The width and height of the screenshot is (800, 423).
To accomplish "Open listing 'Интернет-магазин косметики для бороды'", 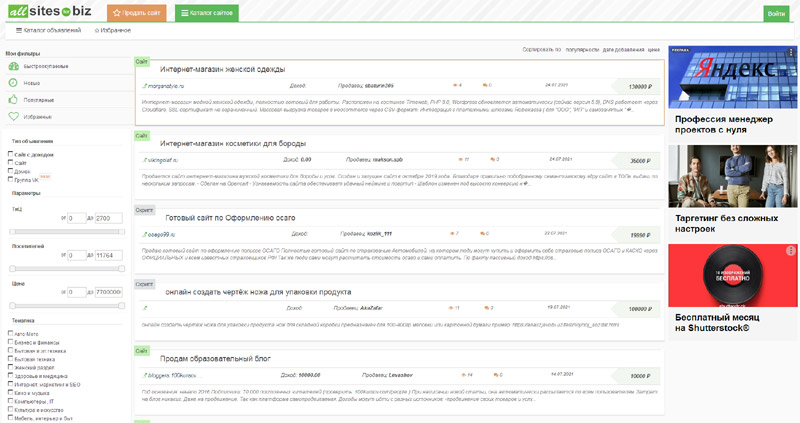I will (233, 143).
